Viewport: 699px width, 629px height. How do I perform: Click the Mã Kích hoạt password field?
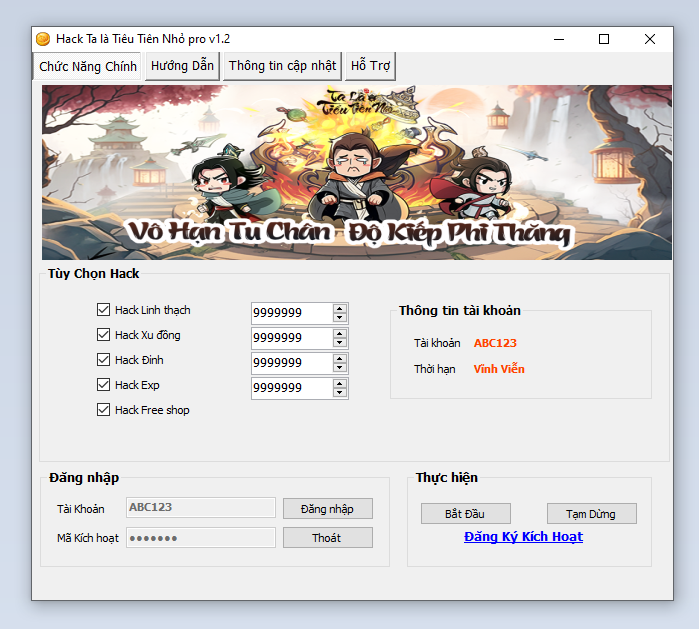tap(201, 538)
